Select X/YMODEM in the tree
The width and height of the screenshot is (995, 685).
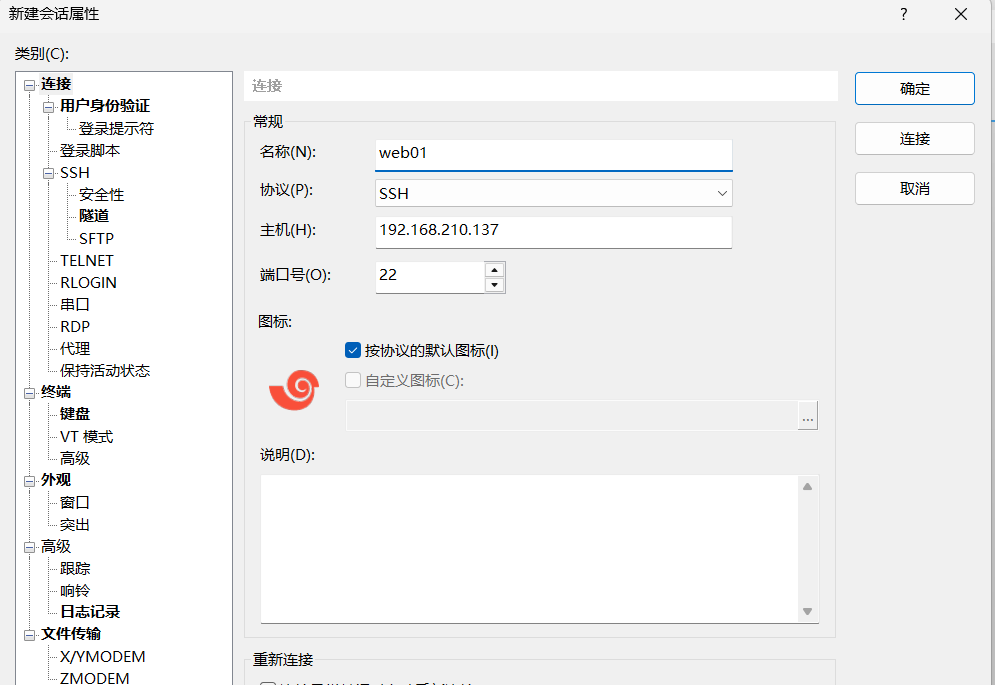(x=102, y=656)
